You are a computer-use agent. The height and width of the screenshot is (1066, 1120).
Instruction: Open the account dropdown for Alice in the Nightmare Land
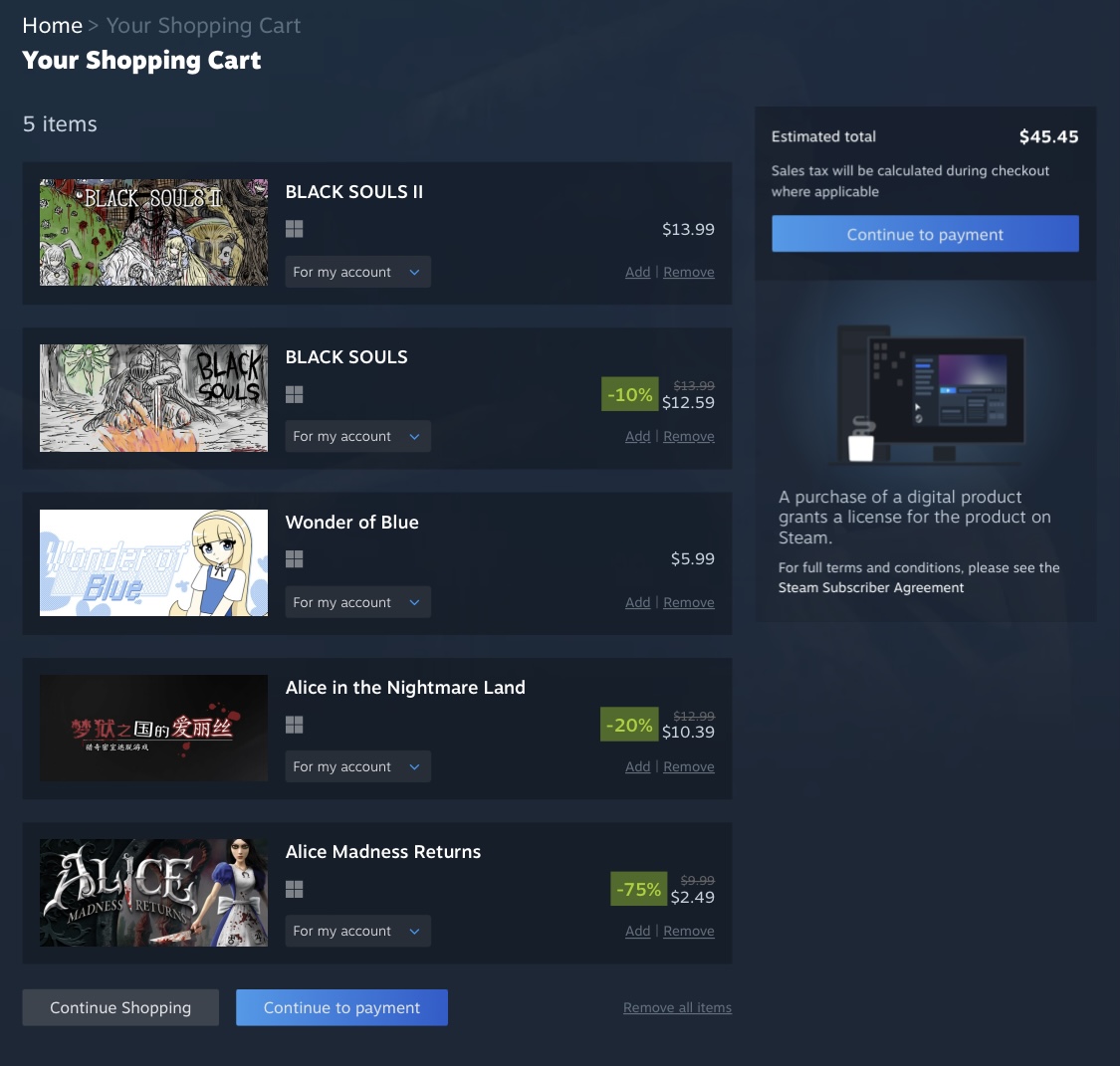click(x=357, y=766)
